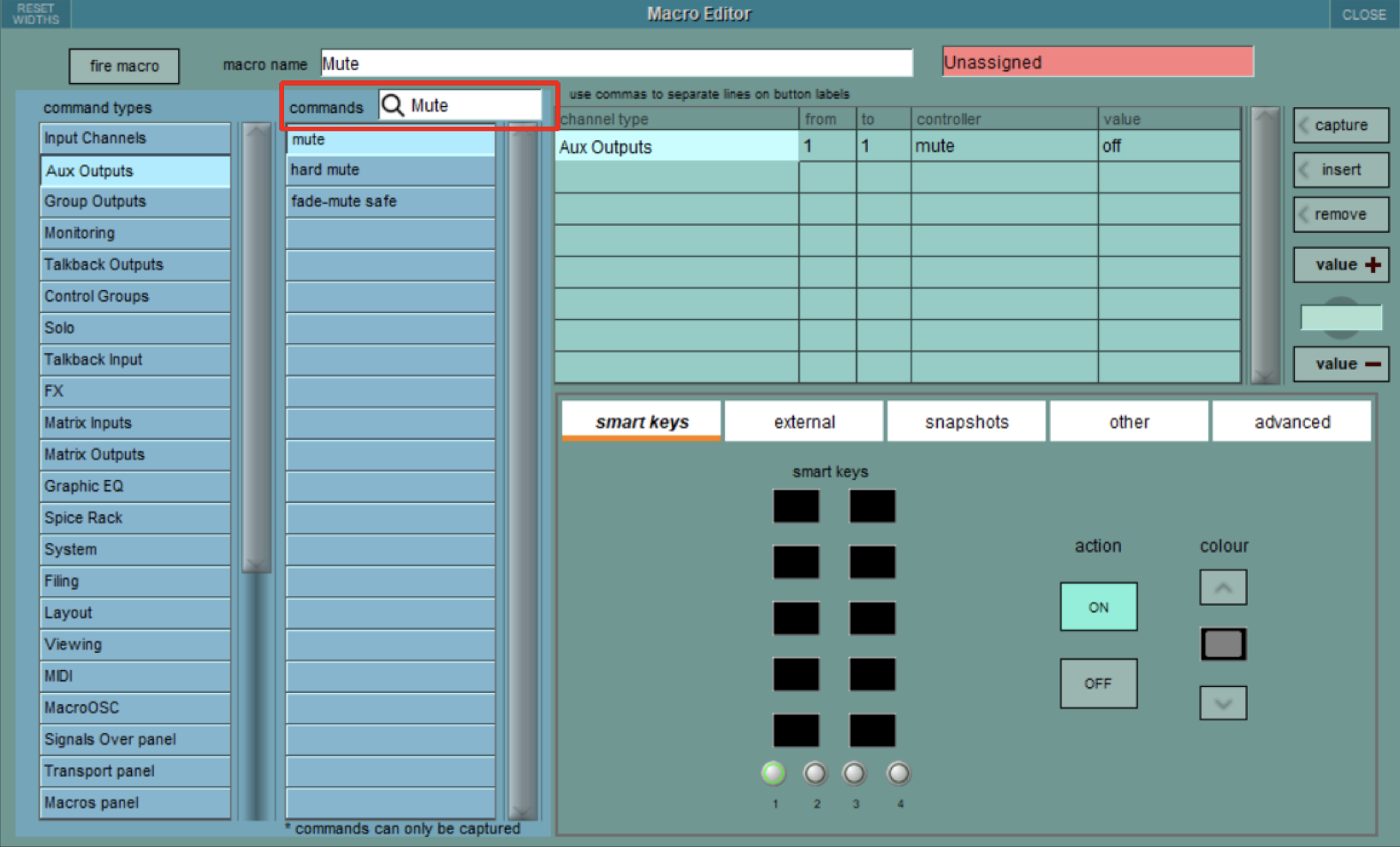This screenshot has height=847, width=1400.
Task: Click the fire macro button
Action: coord(124,66)
